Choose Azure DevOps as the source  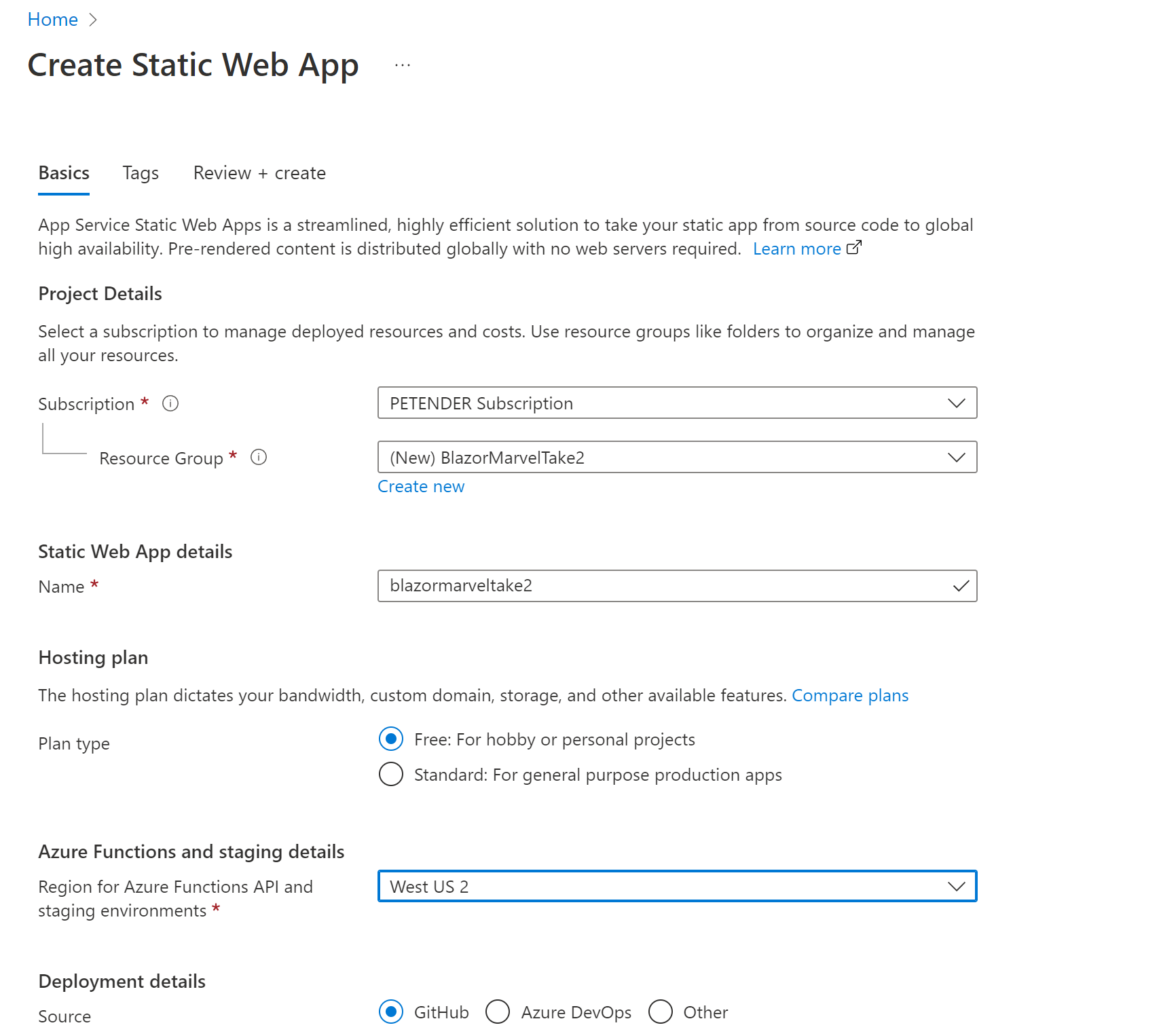pyautogui.click(x=498, y=1012)
